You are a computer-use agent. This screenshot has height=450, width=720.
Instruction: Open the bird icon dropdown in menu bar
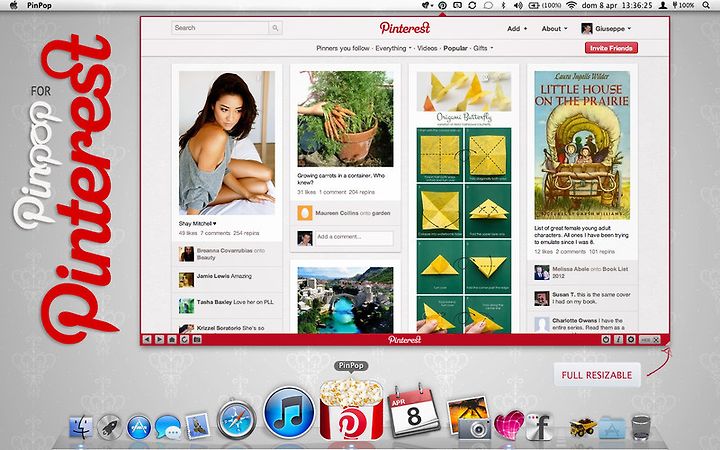click(x=428, y=6)
